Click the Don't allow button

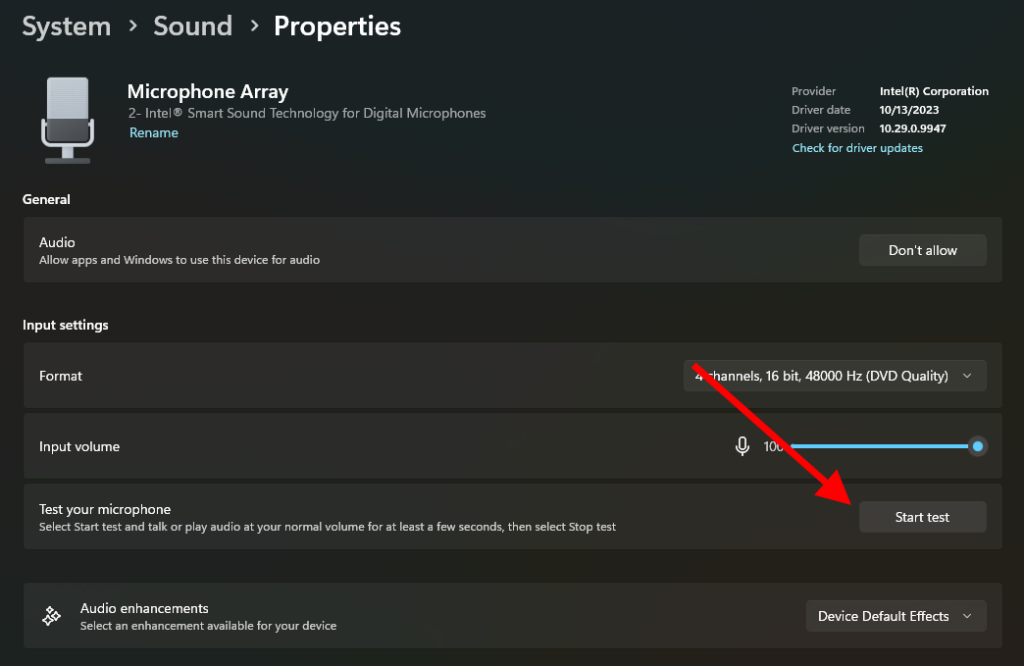click(x=922, y=250)
